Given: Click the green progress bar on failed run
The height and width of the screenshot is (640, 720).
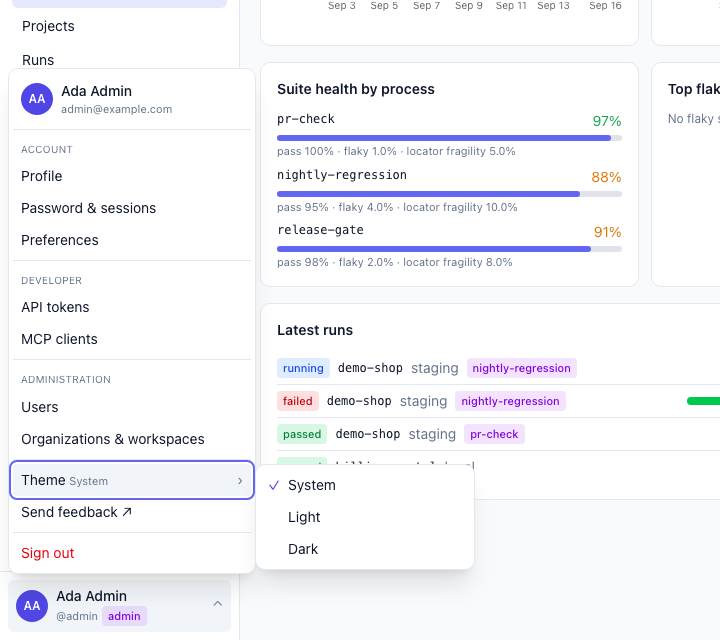Looking at the screenshot, I should [x=703, y=401].
